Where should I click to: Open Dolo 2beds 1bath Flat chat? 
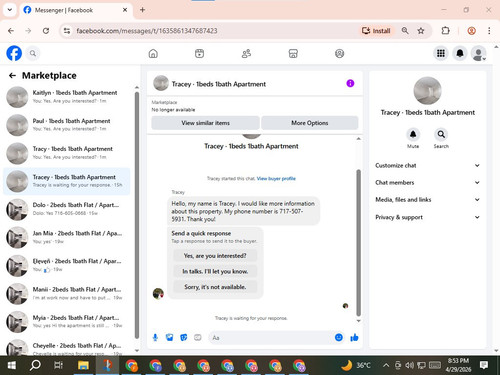[67, 209]
